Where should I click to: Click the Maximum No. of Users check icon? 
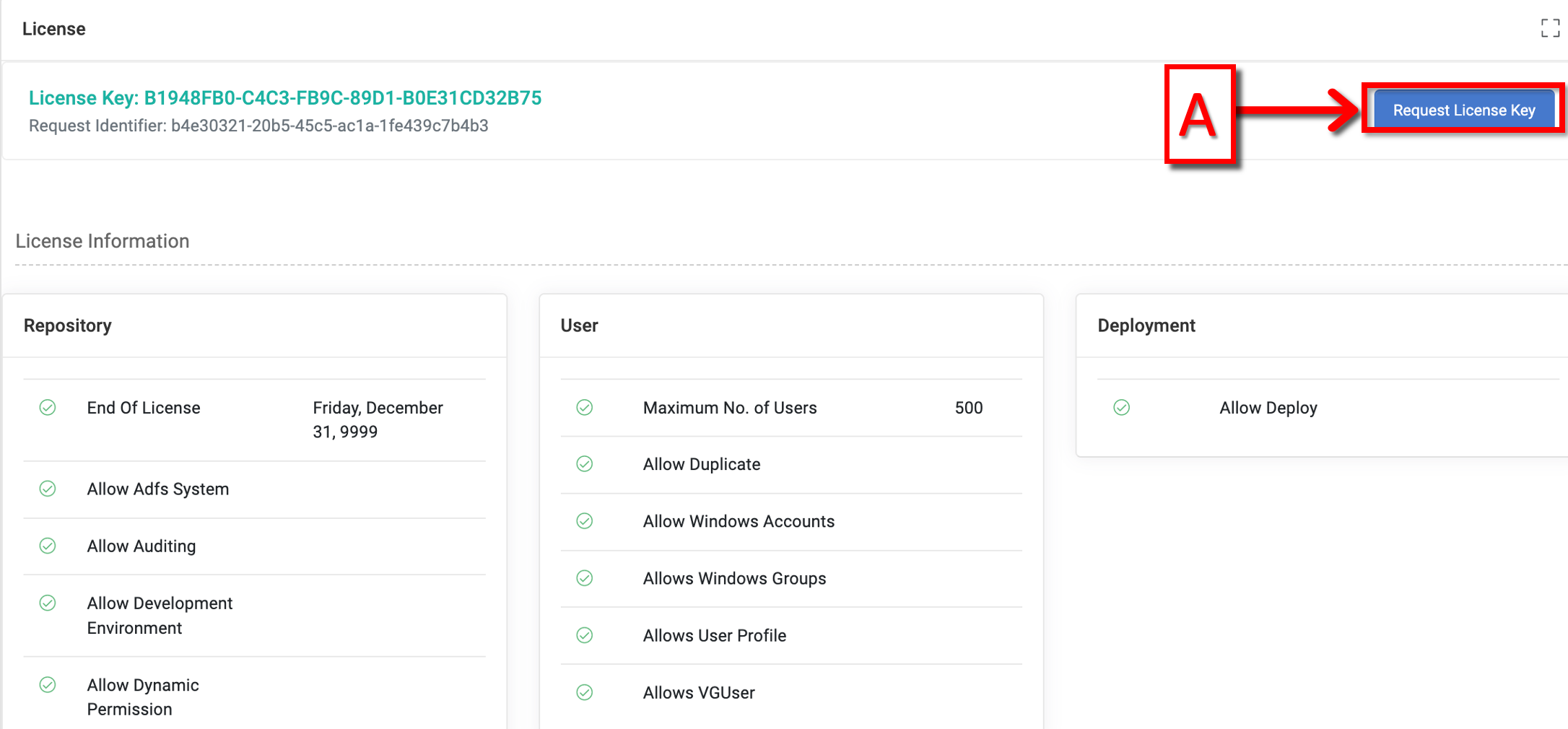coord(585,408)
